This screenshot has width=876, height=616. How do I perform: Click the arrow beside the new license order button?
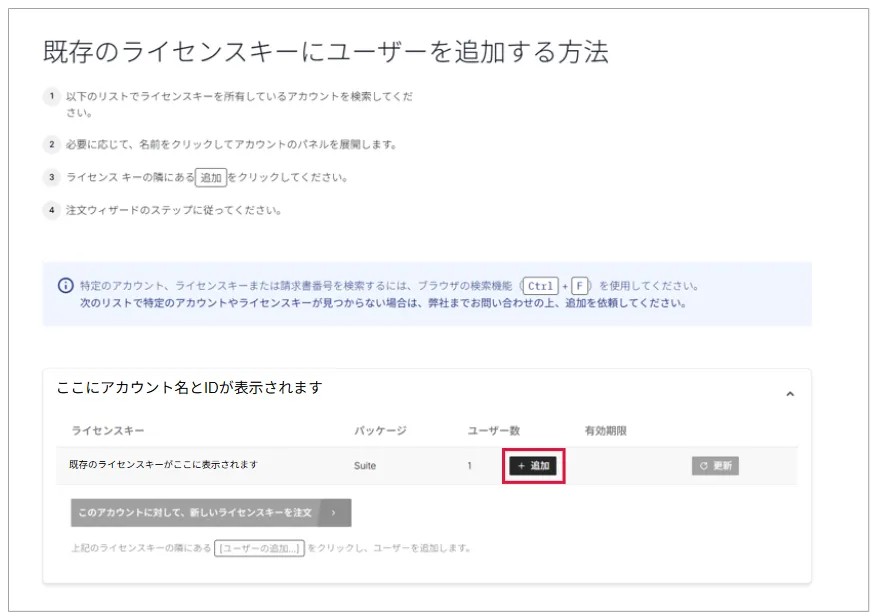coord(334,513)
